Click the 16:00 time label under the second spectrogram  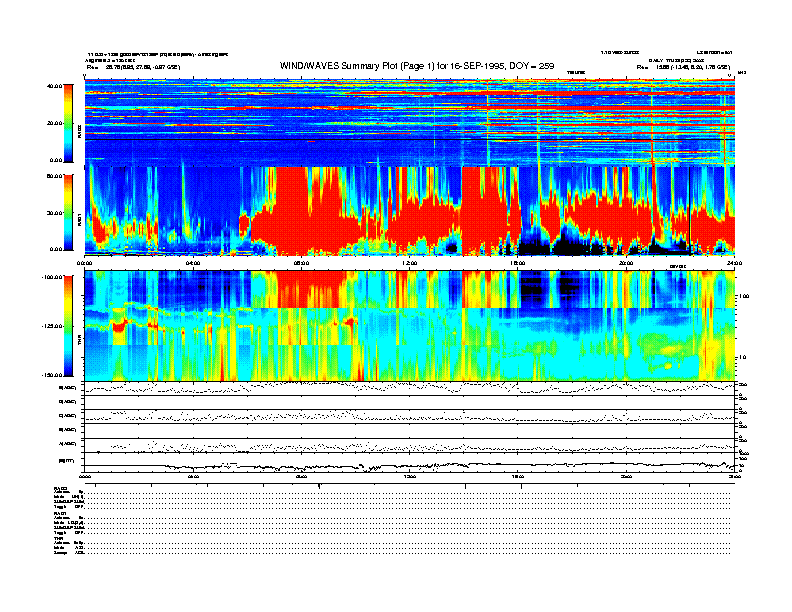click(518, 263)
